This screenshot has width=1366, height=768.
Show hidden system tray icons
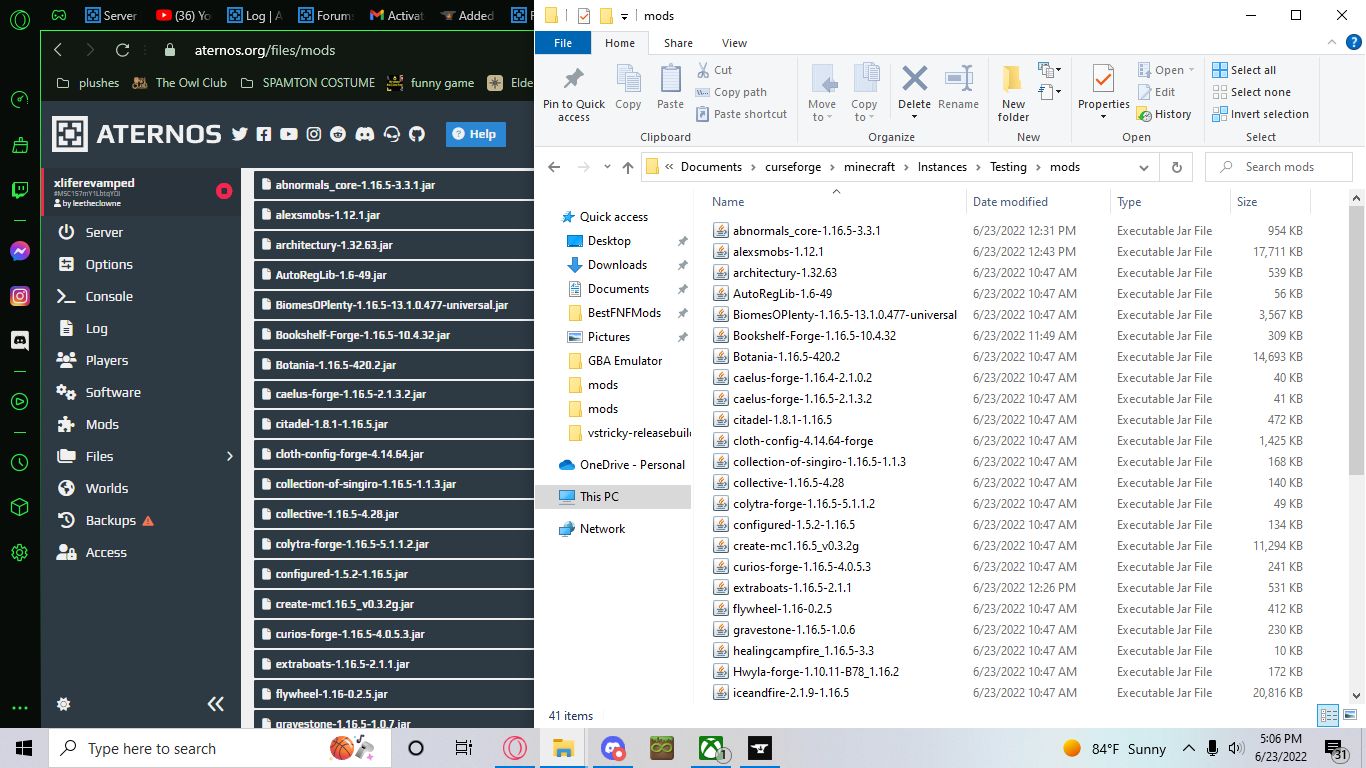click(1189, 749)
